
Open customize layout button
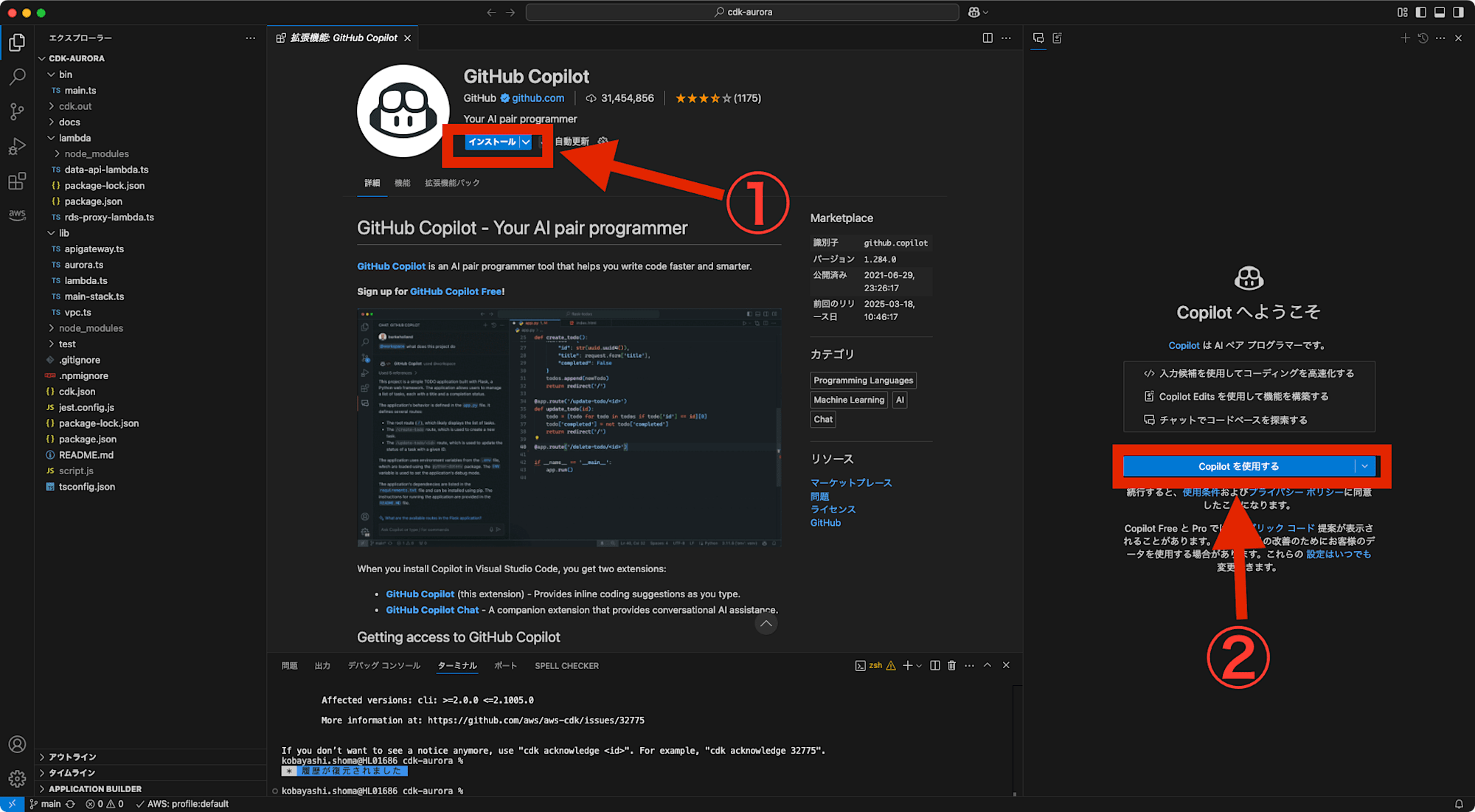pos(1402,12)
